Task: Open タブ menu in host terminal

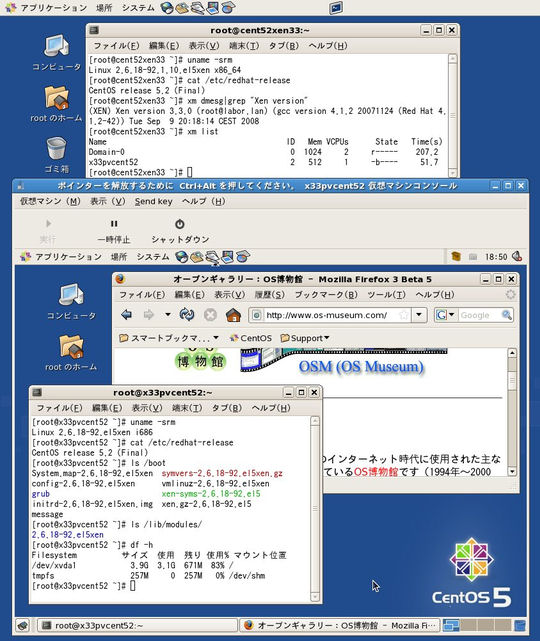Action: [284, 46]
